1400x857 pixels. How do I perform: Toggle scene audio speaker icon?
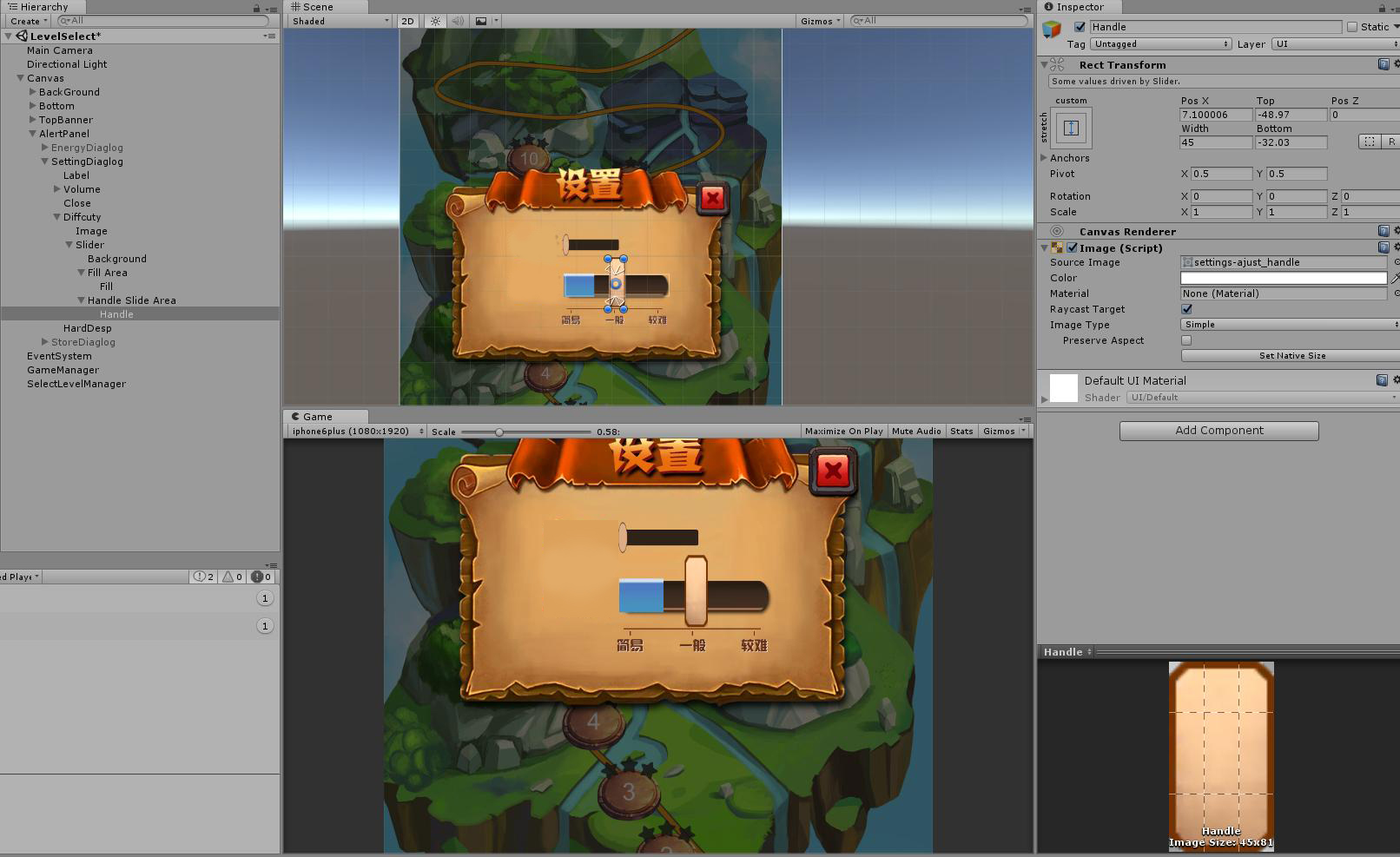[458, 21]
